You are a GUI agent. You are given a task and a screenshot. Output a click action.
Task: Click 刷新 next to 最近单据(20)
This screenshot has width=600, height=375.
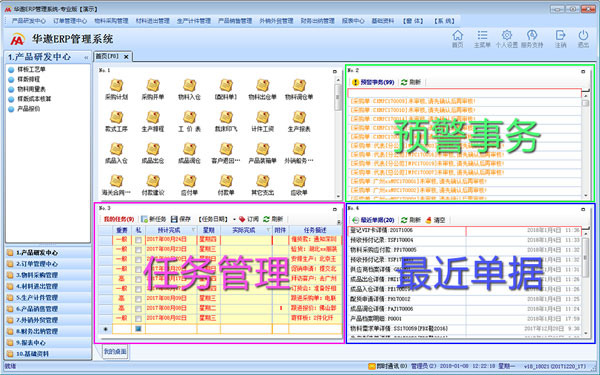(x=411, y=220)
